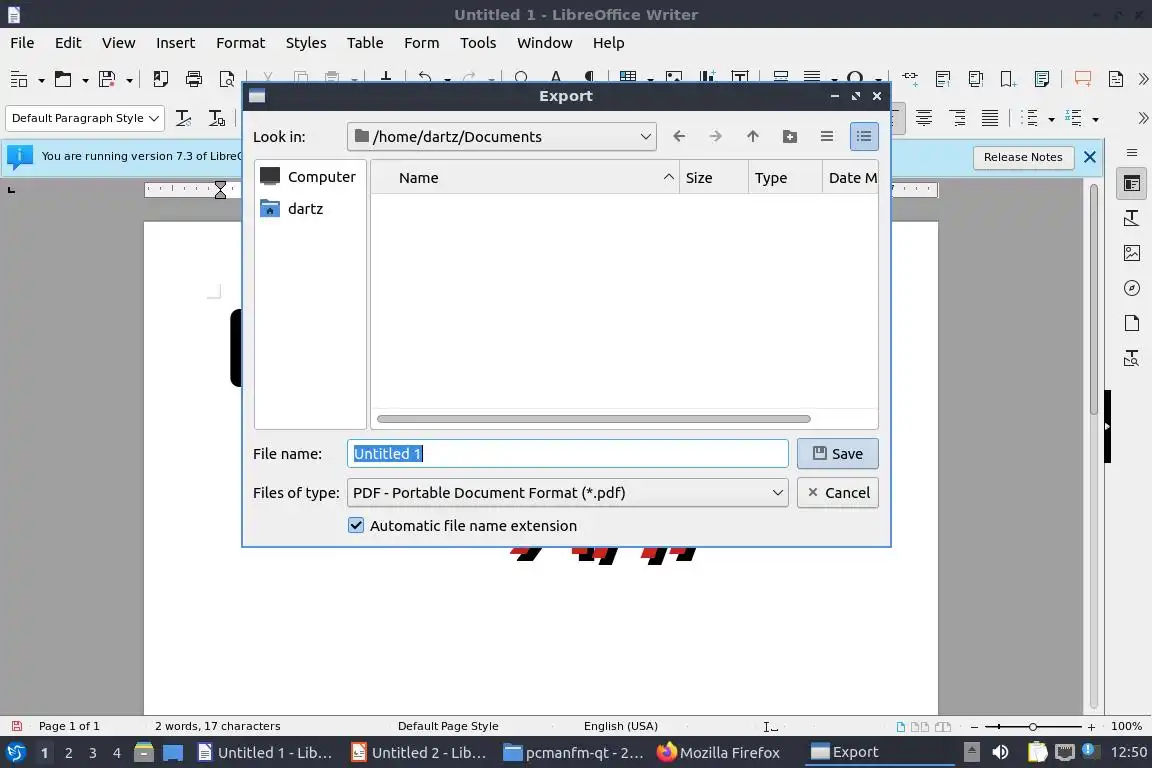Expand the Save dropdown arrow
The image size is (1152, 768).
click(129, 79)
